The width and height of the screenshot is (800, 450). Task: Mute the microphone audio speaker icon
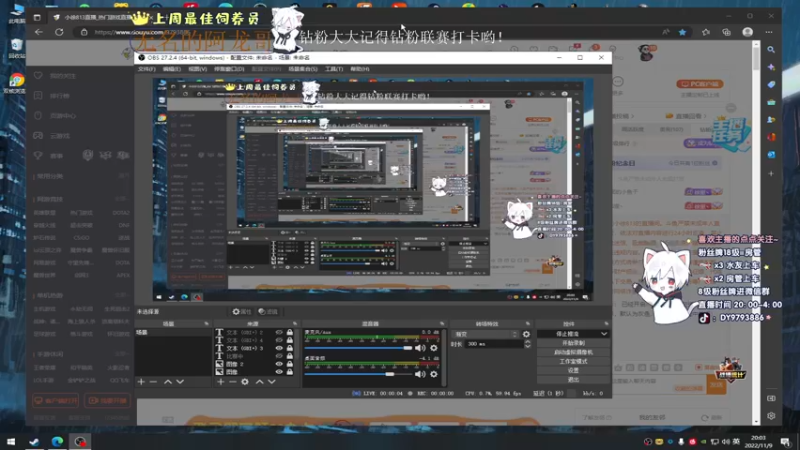click(420, 348)
